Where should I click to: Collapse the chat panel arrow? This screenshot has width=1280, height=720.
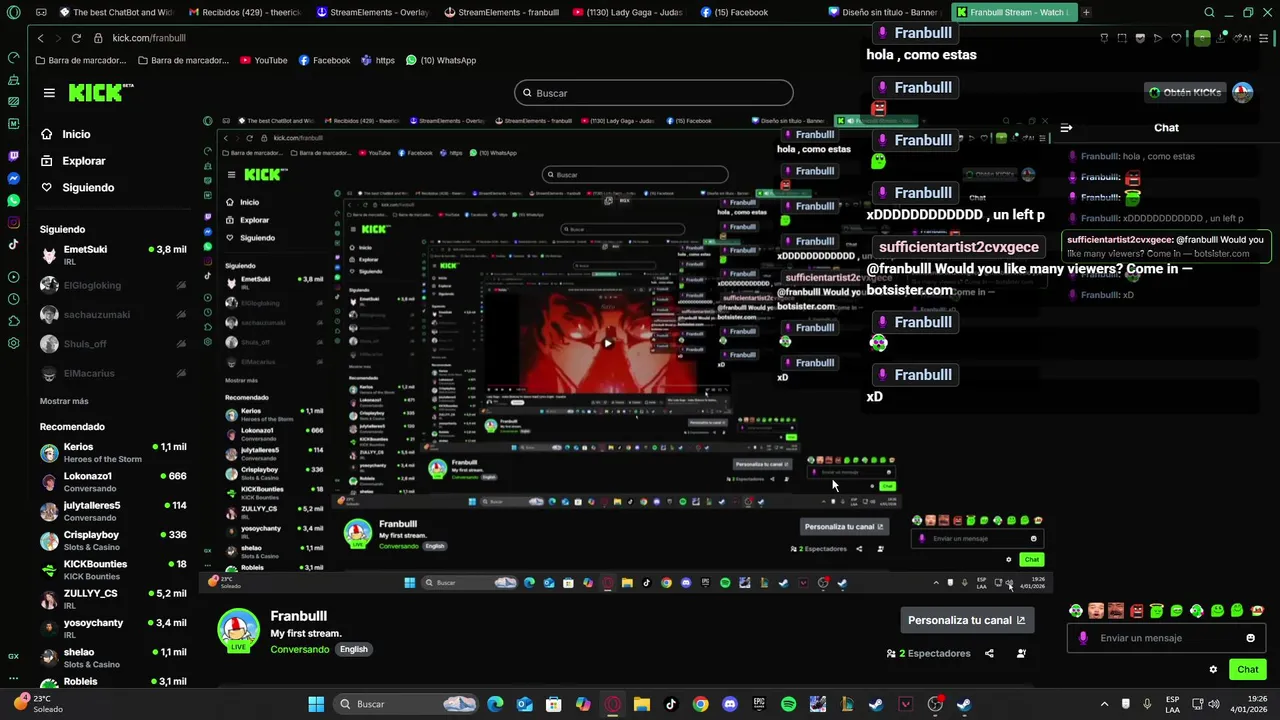(1066, 128)
